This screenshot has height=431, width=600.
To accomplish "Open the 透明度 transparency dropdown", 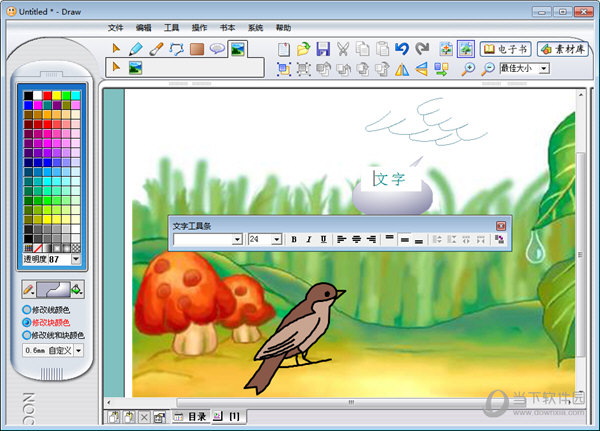I will (x=76, y=259).
